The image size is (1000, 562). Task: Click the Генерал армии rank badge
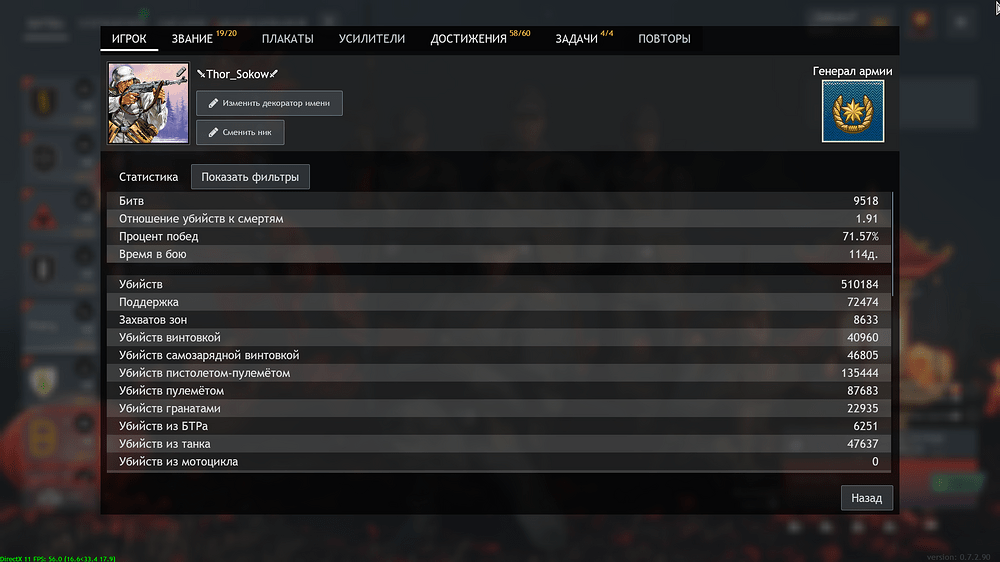point(852,112)
